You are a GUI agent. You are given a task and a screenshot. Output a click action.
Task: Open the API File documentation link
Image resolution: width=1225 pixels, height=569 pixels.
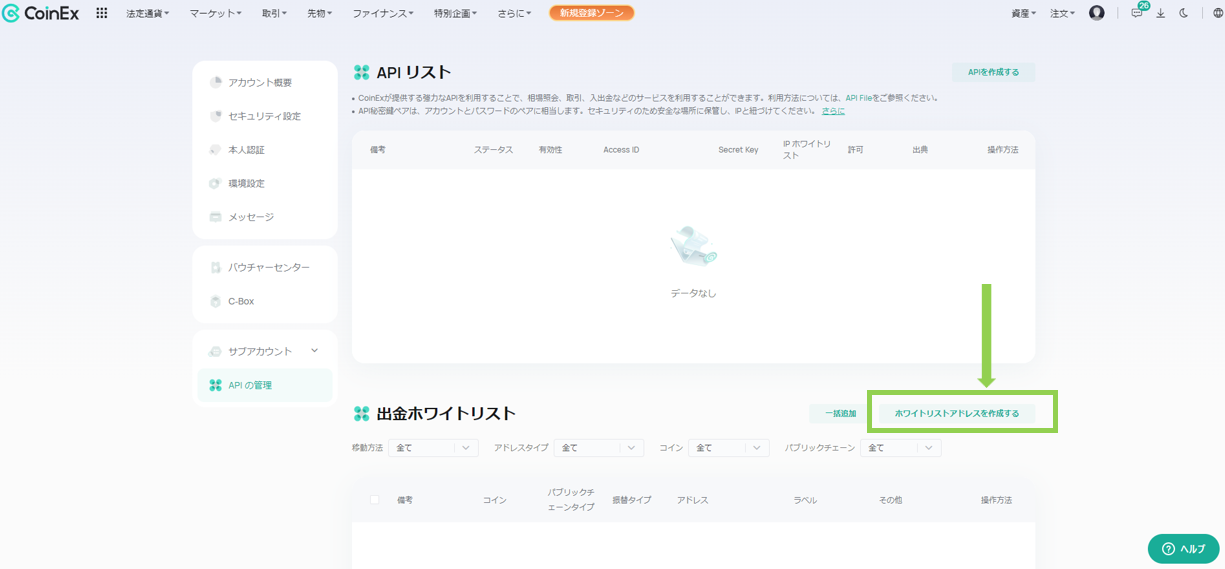[x=859, y=98]
